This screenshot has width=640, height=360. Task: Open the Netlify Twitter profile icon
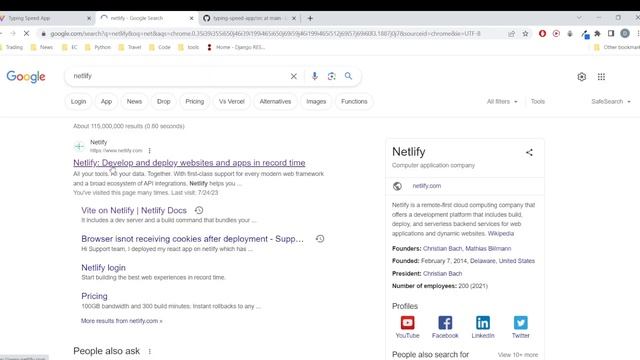coord(520,323)
